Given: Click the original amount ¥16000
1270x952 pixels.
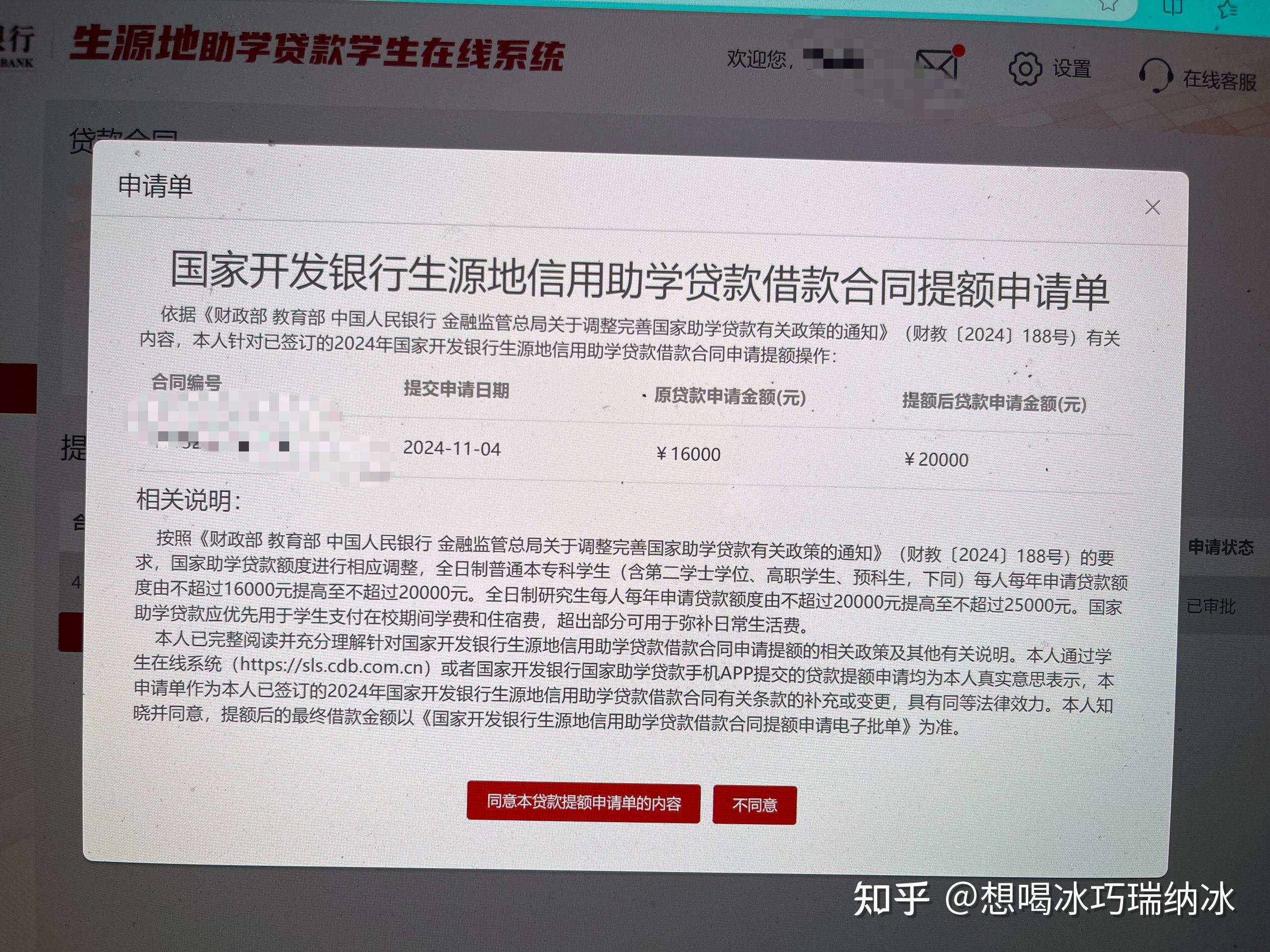Looking at the screenshot, I should (x=688, y=454).
